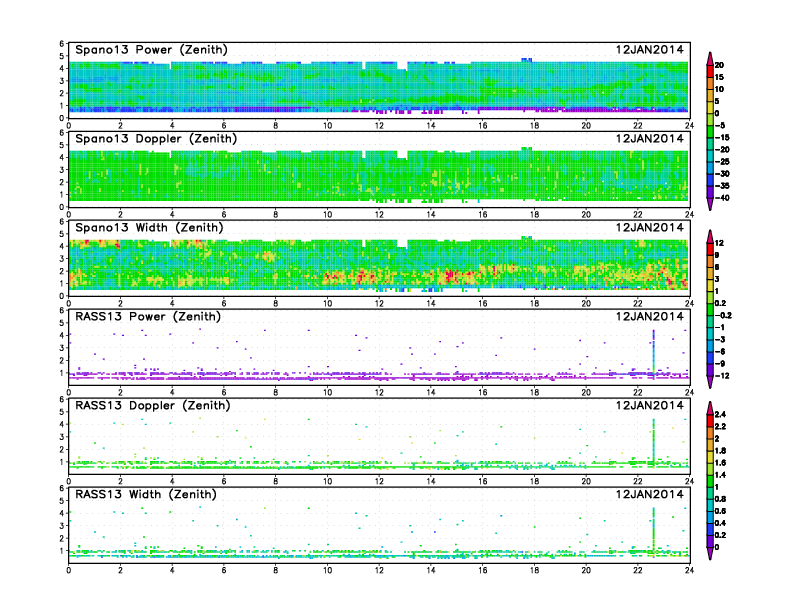Select the 'Spano13 Power (Zenith)' panel title
792x612 pixels.
[x=152, y=50]
